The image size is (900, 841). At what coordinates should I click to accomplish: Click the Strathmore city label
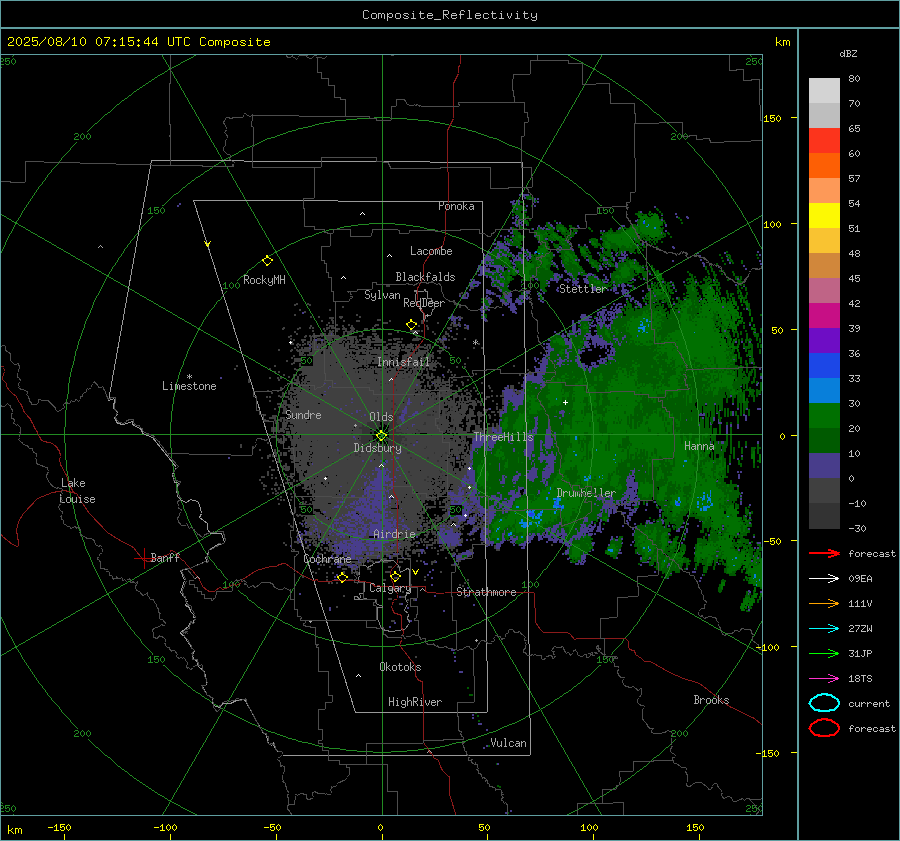(486, 592)
